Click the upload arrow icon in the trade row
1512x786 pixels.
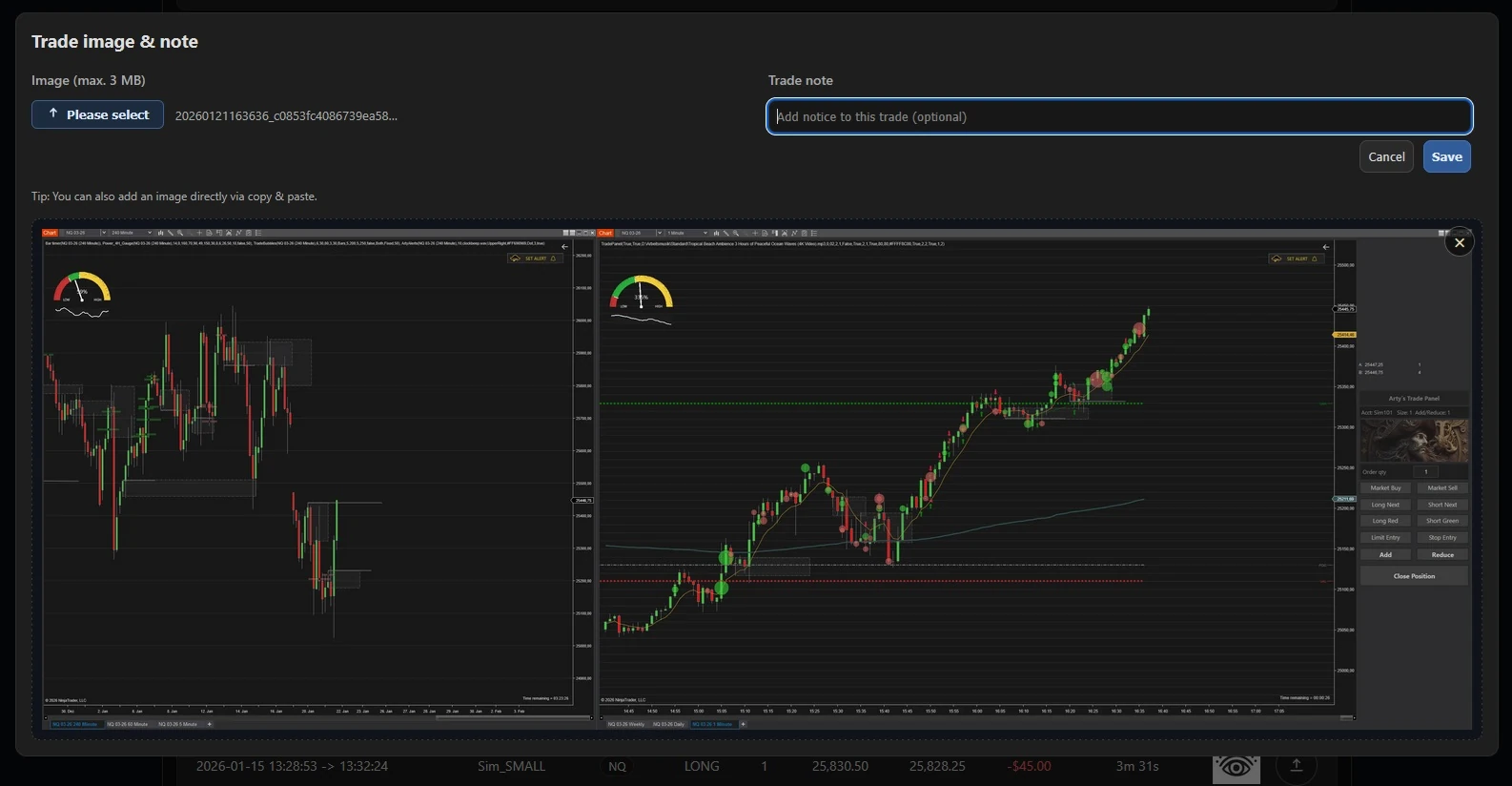click(1297, 766)
